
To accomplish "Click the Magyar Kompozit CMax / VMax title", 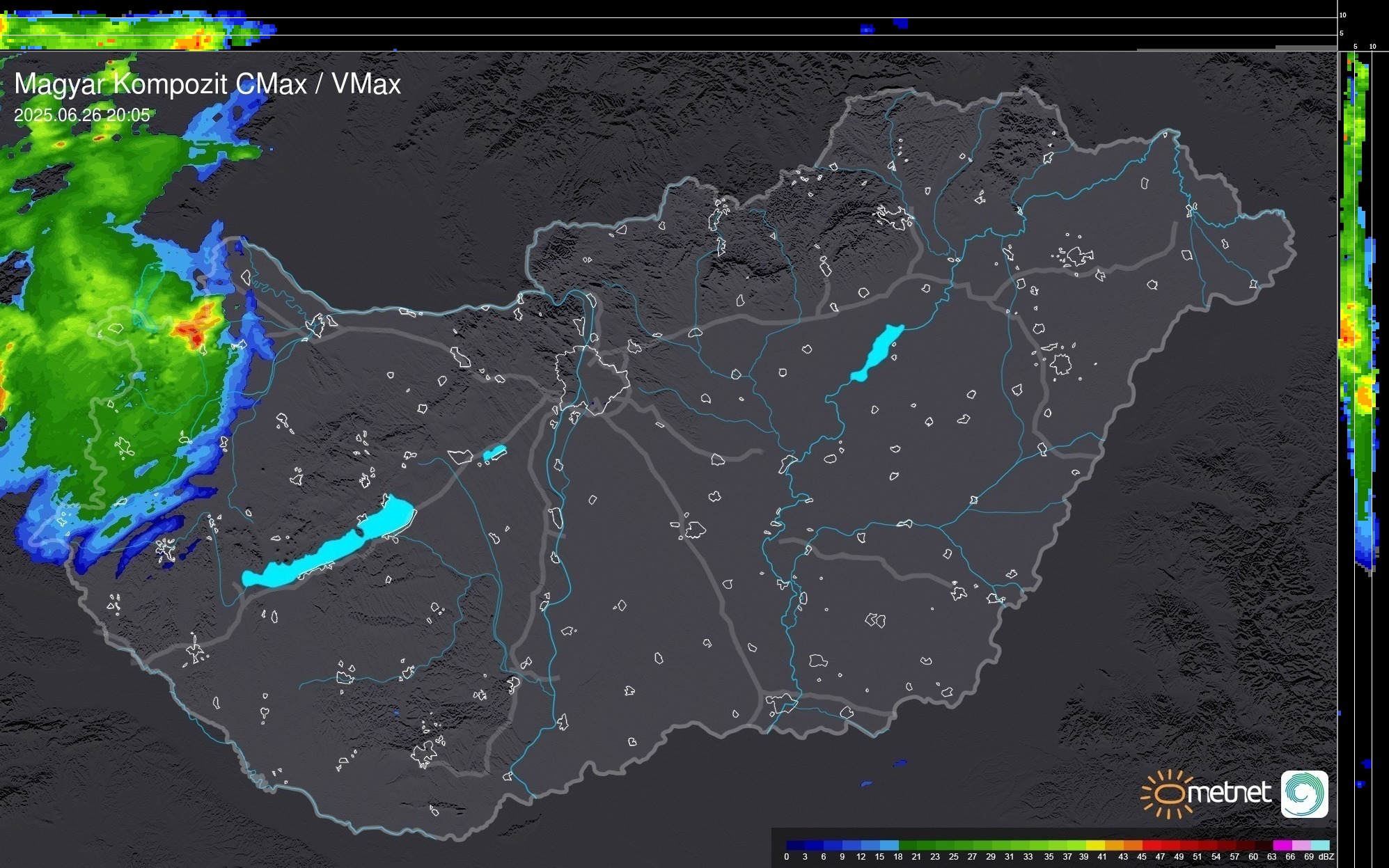I will point(207,84).
